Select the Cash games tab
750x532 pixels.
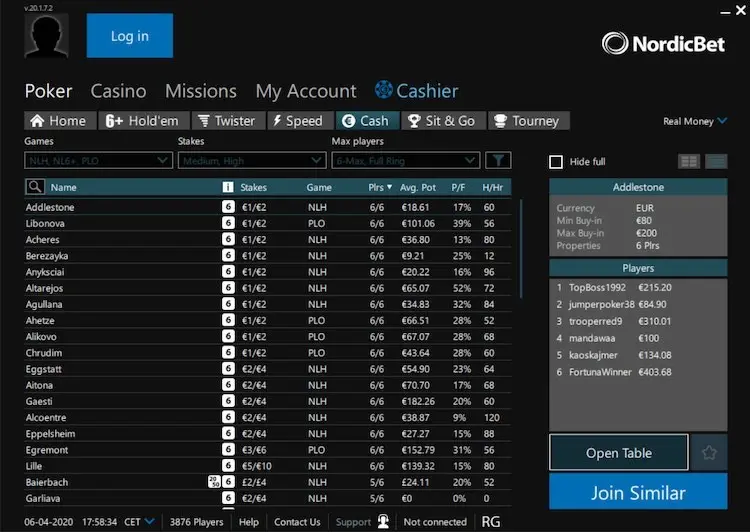tap(367, 121)
